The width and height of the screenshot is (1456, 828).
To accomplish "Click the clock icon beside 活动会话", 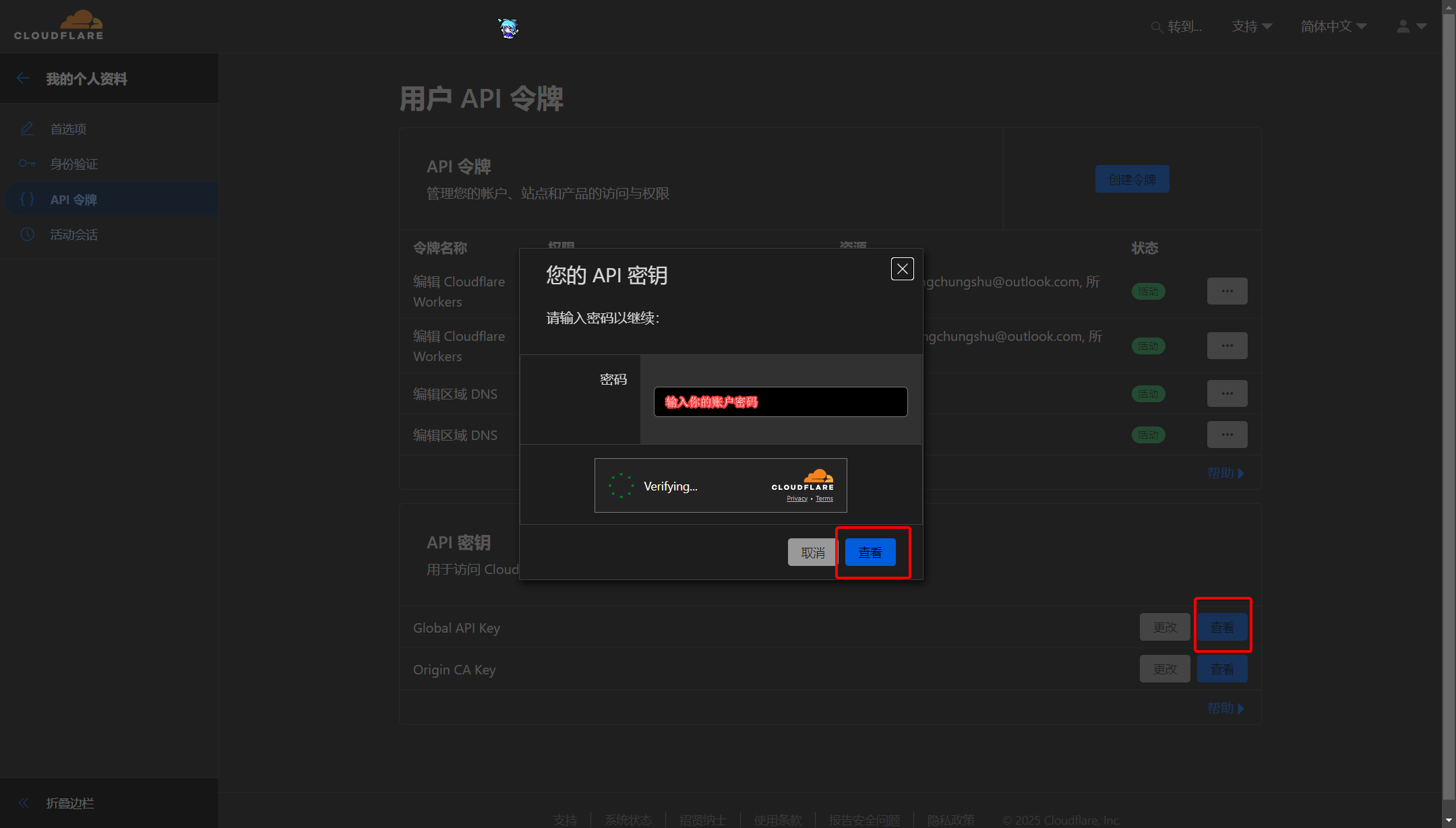I will pyautogui.click(x=27, y=234).
